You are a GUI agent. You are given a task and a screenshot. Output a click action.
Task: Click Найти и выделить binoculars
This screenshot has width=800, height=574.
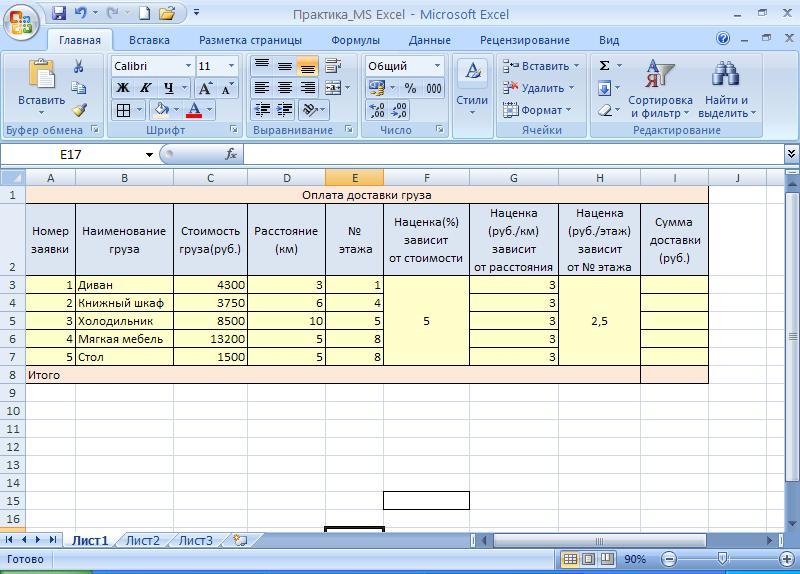[726, 90]
